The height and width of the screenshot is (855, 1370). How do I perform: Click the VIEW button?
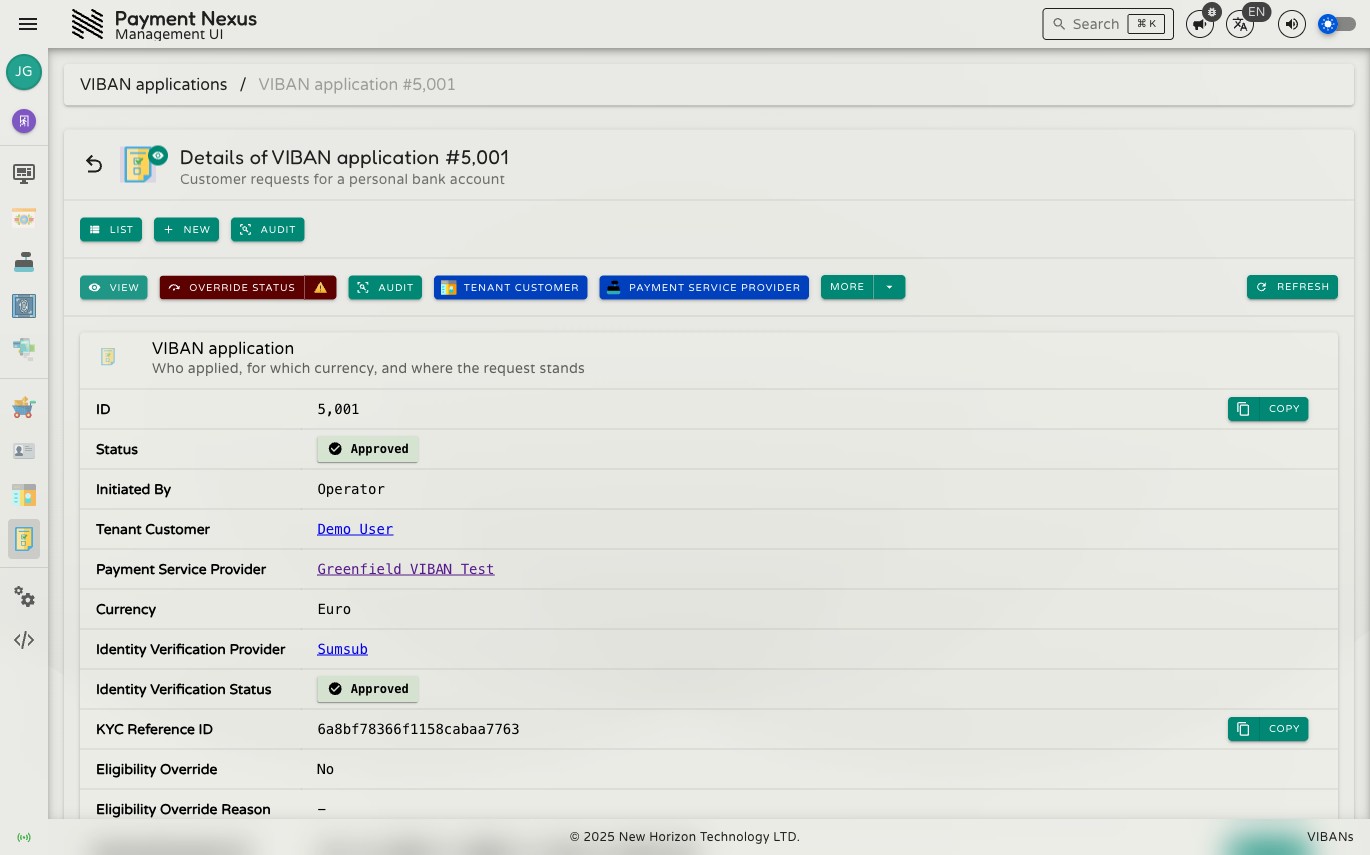tap(114, 287)
